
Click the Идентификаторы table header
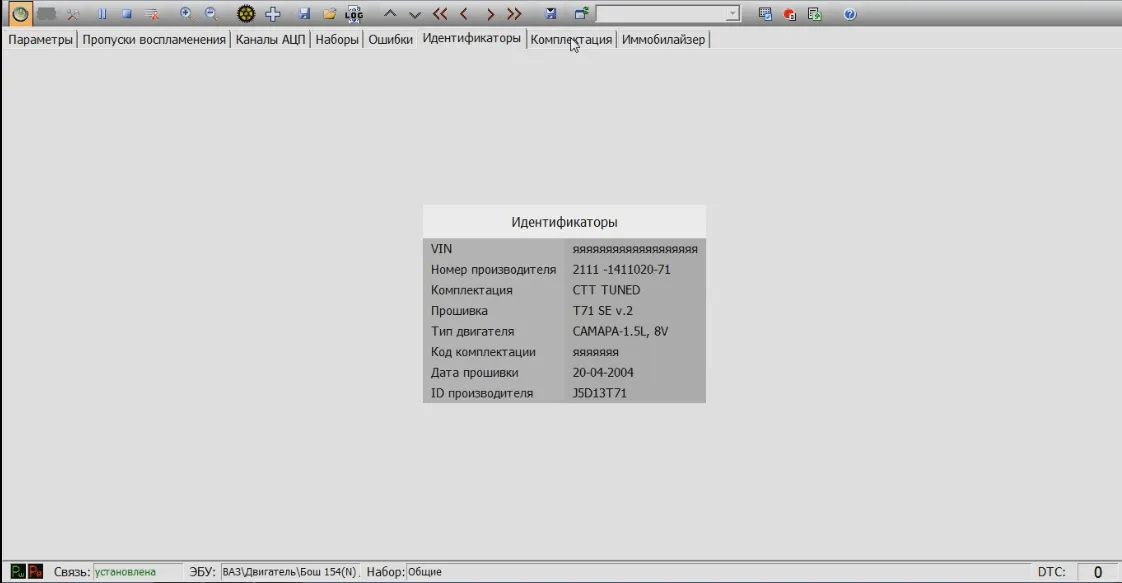pos(564,222)
